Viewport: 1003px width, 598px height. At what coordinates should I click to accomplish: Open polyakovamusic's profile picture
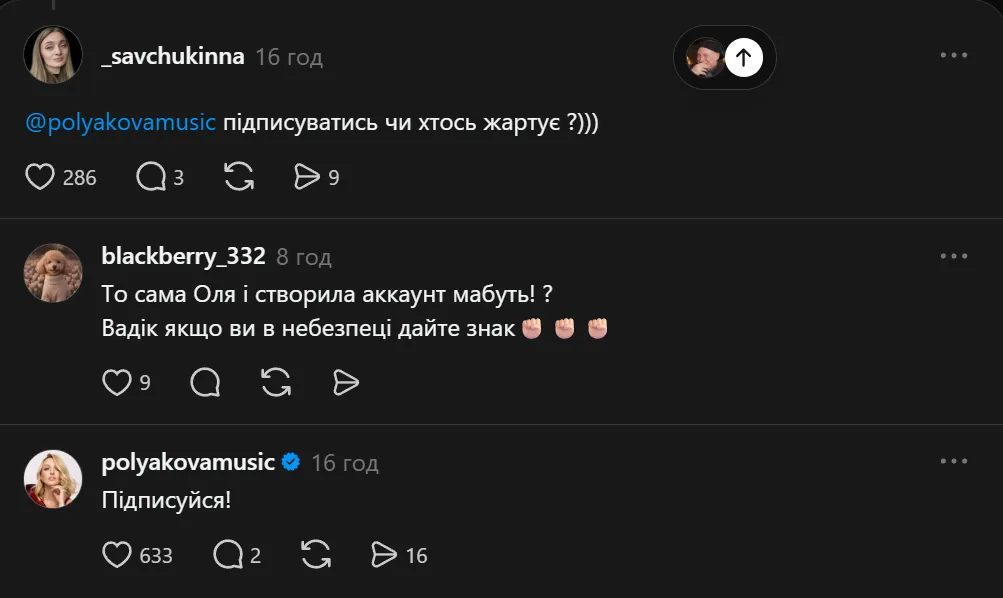tap(53, 479)
